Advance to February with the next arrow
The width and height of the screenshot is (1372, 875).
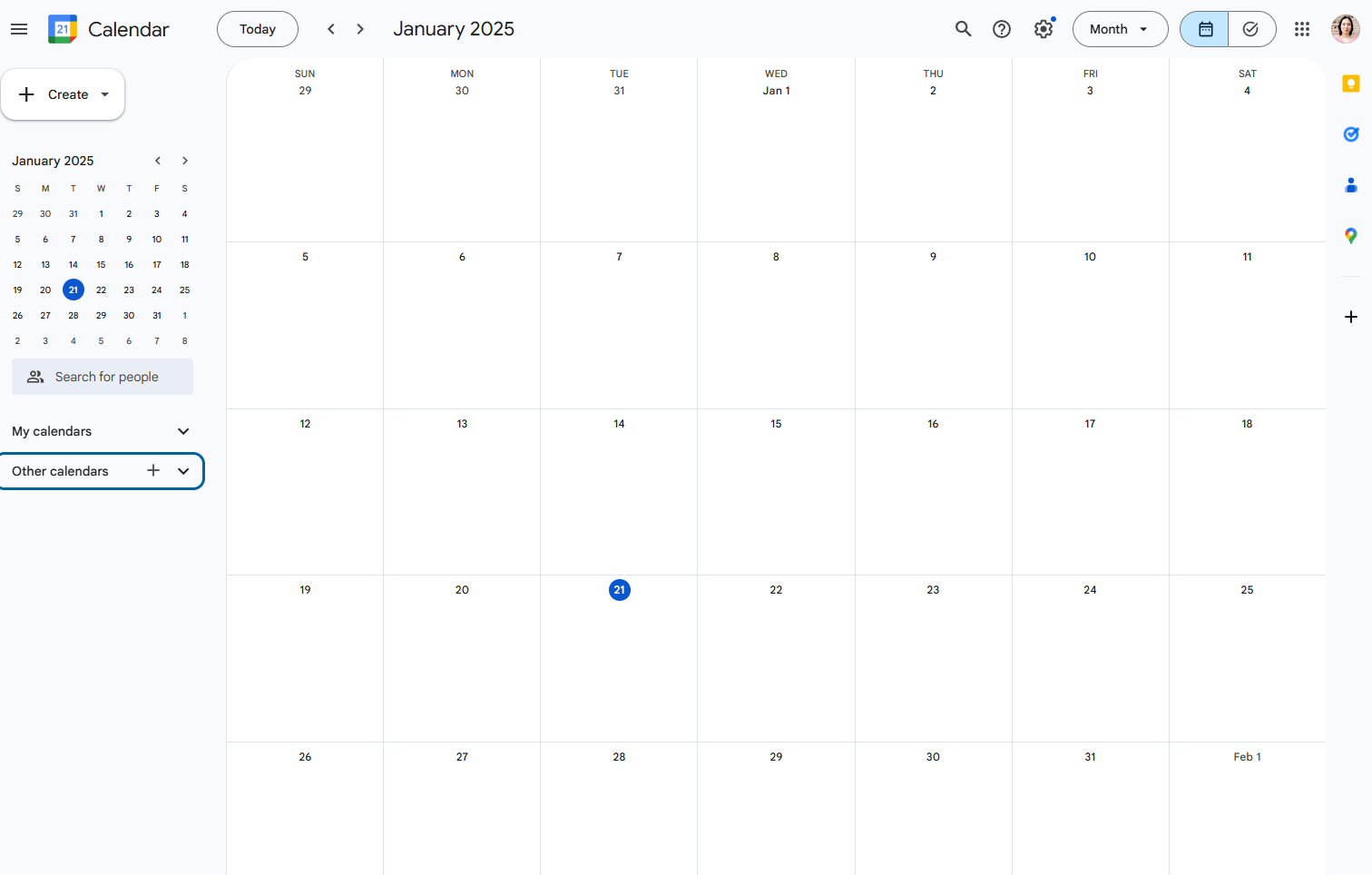[360, 28]
